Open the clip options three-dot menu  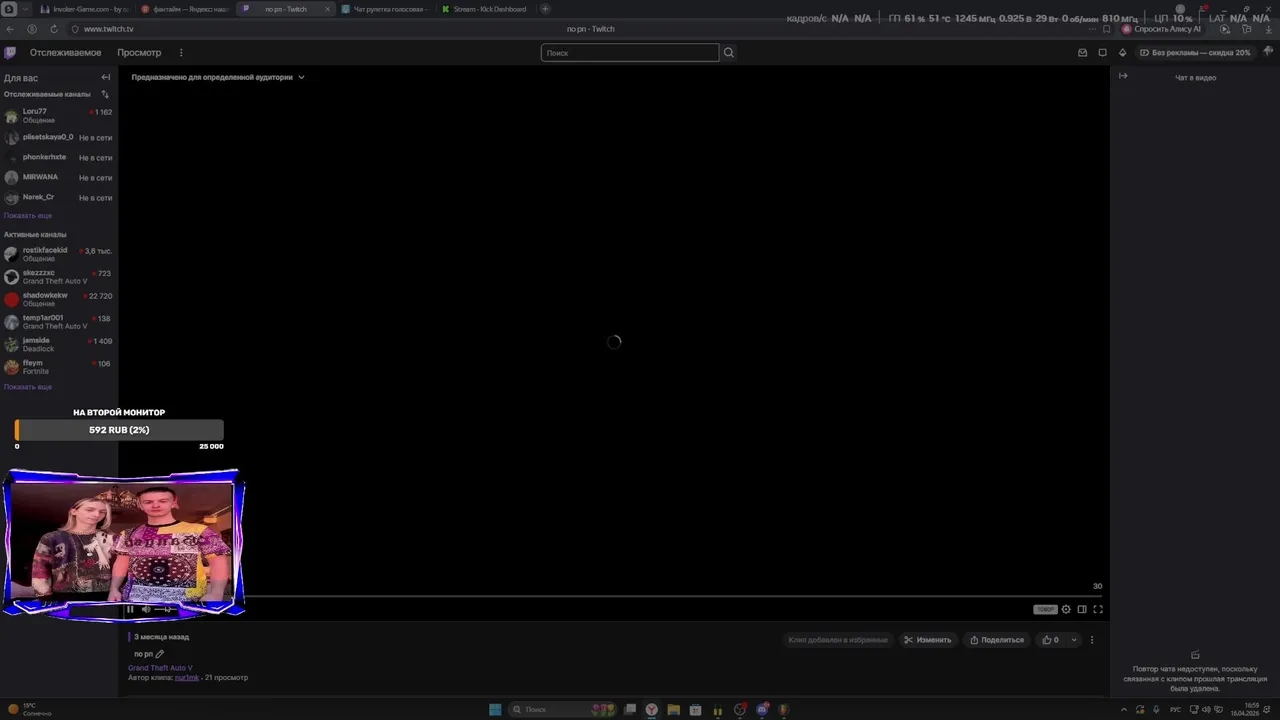point(1092,640)
